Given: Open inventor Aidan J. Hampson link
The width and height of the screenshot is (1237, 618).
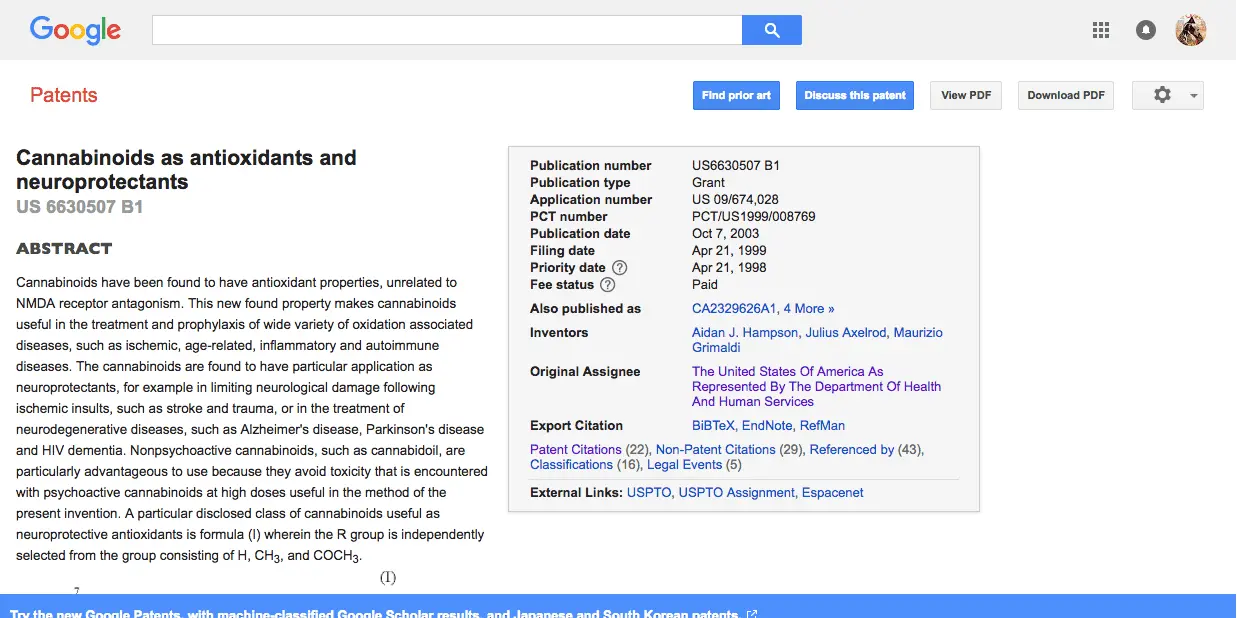Looking at the screenshot, I should click(745, 333).
